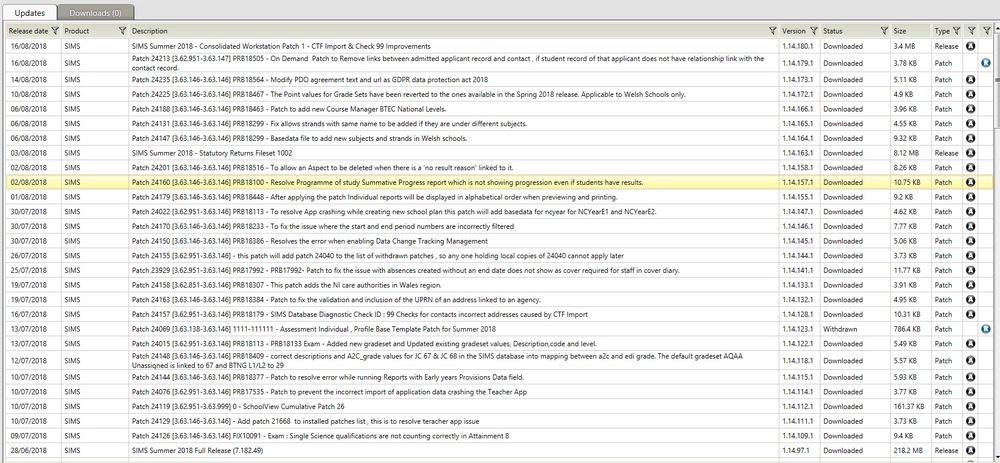Image resolution: width=1000 pixels, height=463 pixels.
Task: Sort by the Size column header
Action: [900, 31]
